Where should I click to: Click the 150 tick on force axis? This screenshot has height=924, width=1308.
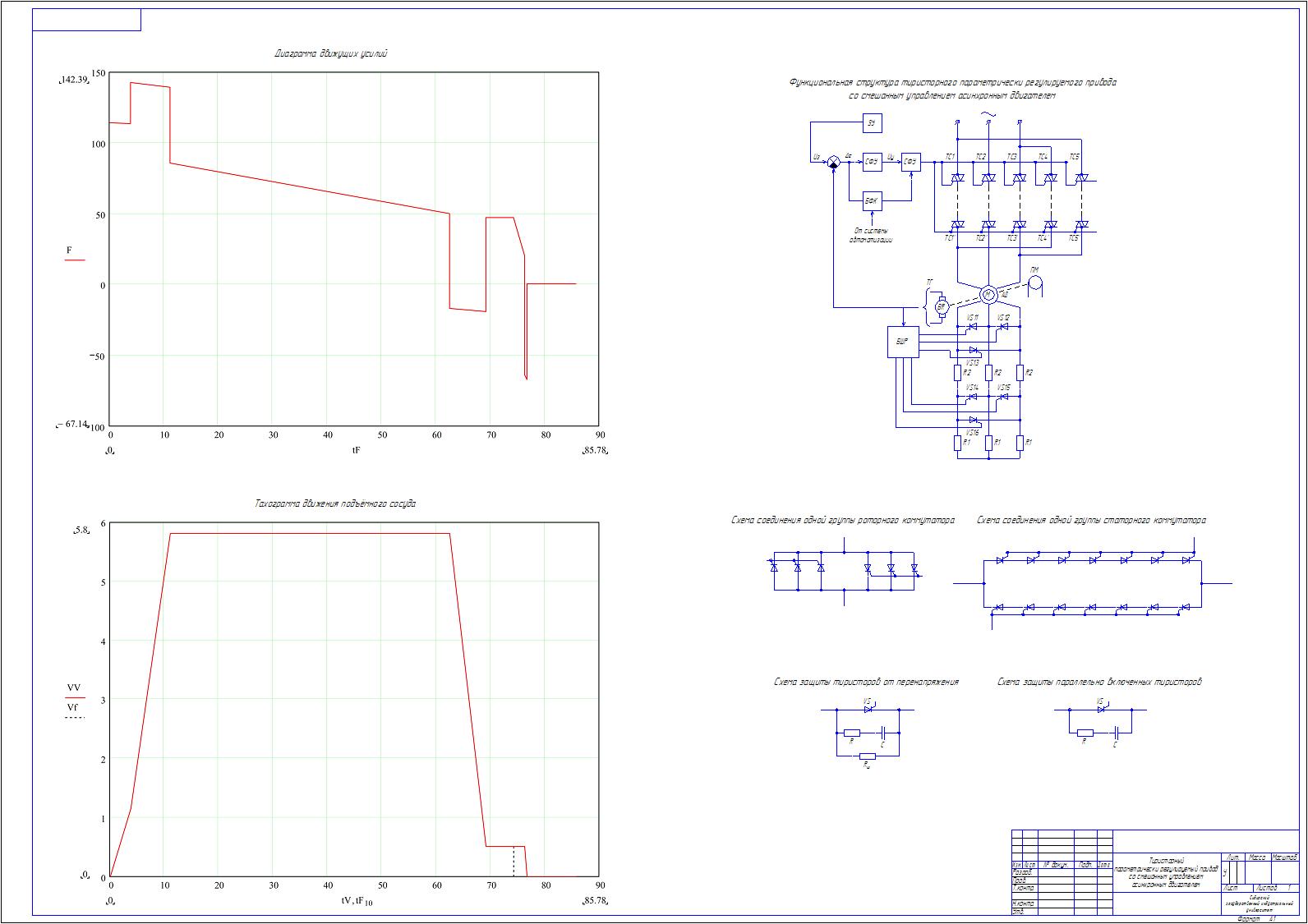click(x=98, y=73)
